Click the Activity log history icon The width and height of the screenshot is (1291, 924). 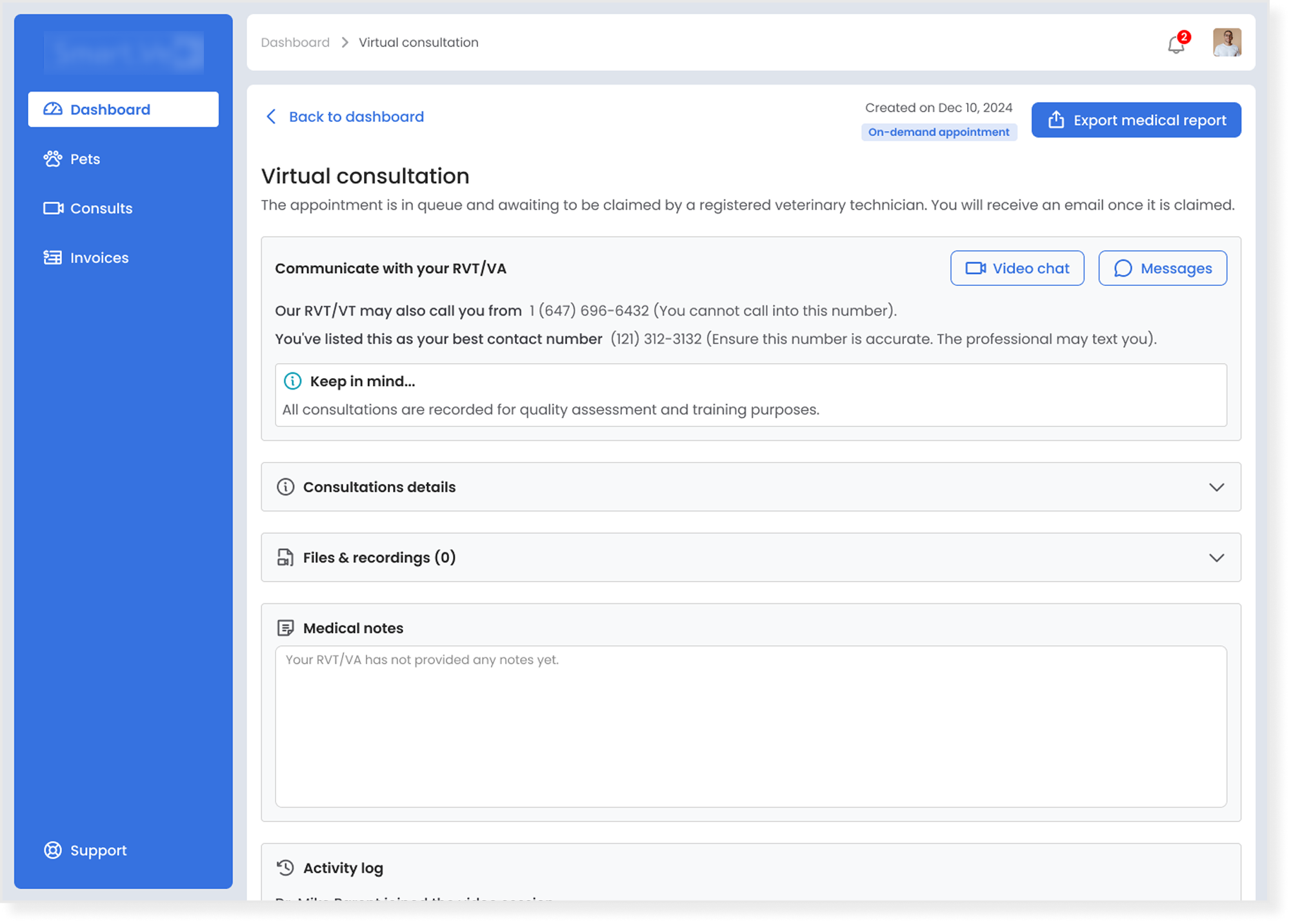(x=285, y=867)
